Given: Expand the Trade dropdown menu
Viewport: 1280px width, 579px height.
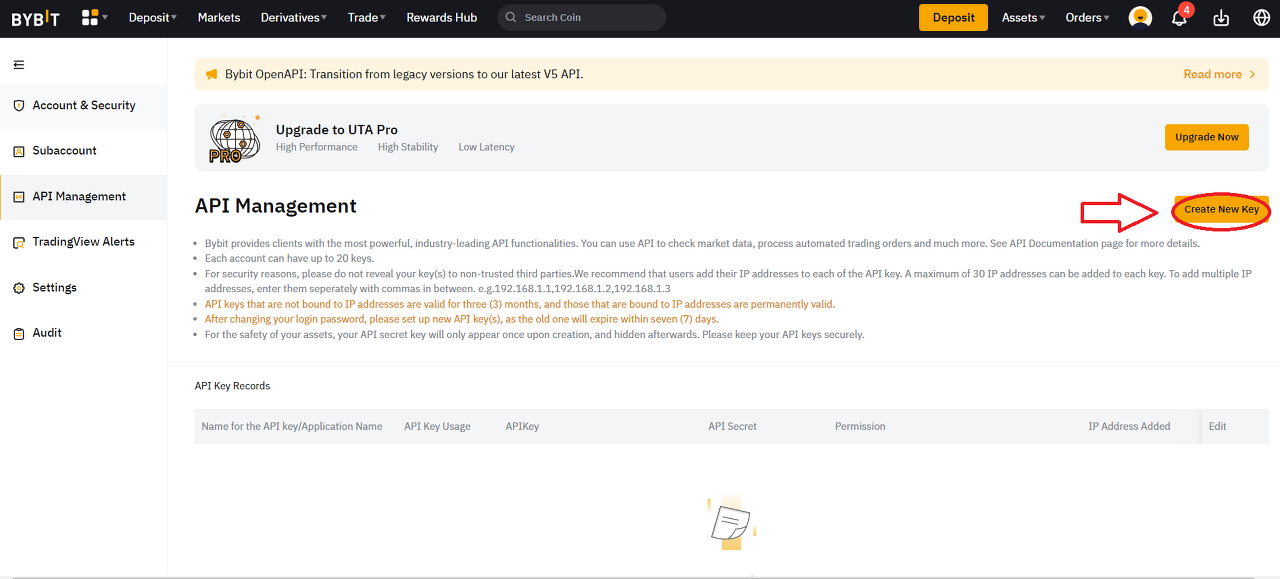Looking at the screenshot, I should click(x=367, y=17).
